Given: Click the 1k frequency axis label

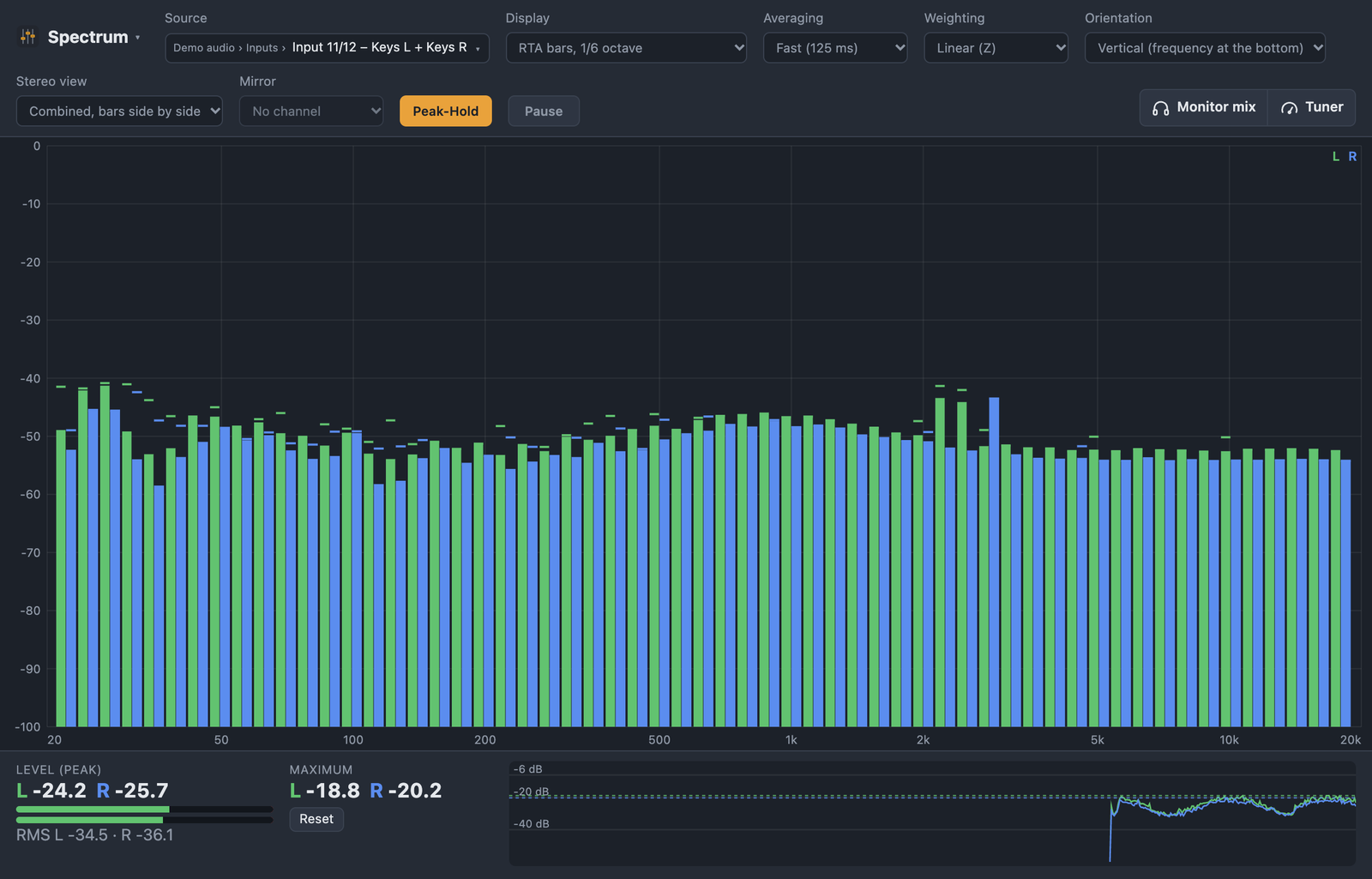Looking at the screenshot, I should (x=791, y=740).
